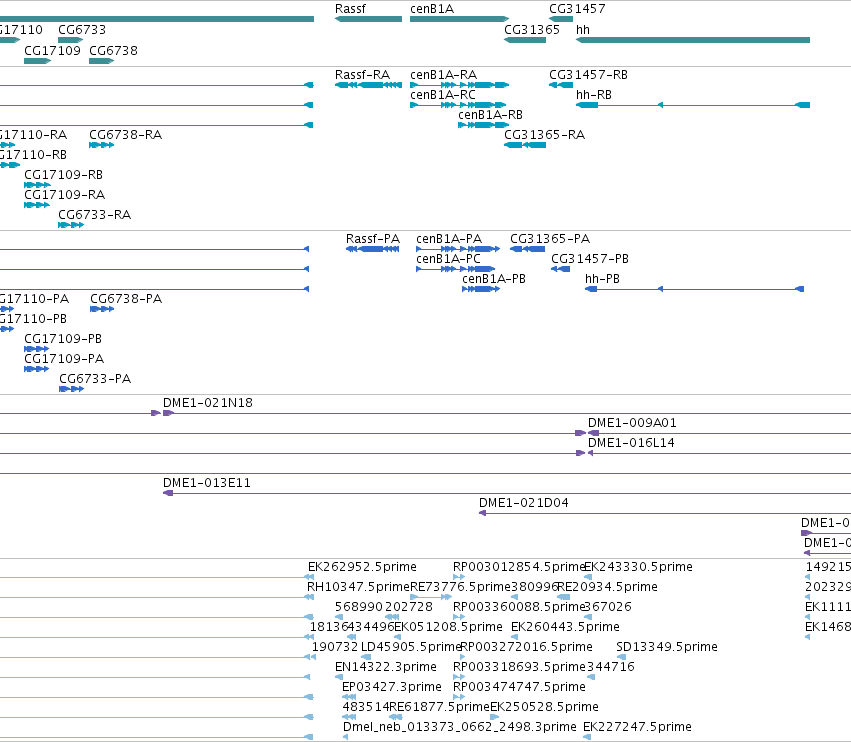The width and height of the screenshot is (851, 742).
Task: Click the EK260443.5prime EST label
Action: tap(565, 627)
